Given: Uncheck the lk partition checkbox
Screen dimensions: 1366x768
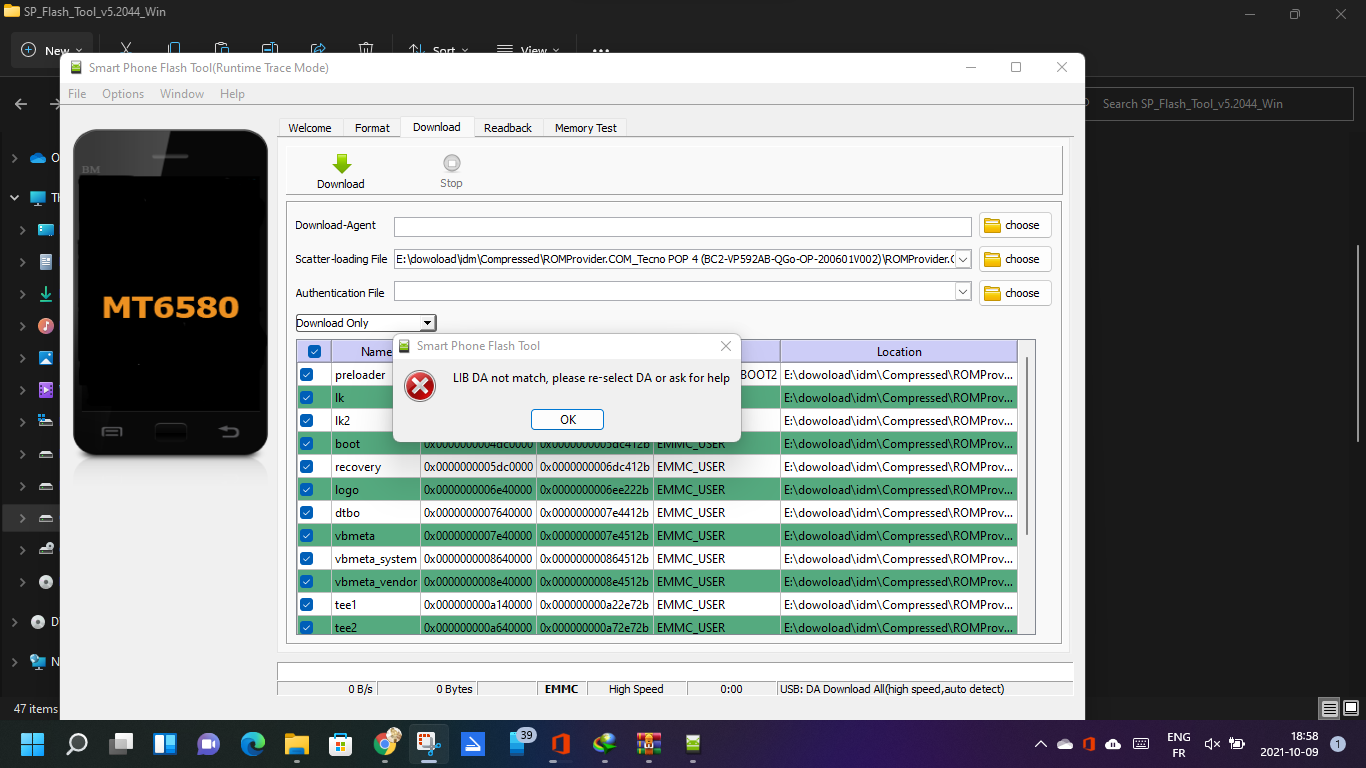Looking at the screenshot, I should [307, 398].
